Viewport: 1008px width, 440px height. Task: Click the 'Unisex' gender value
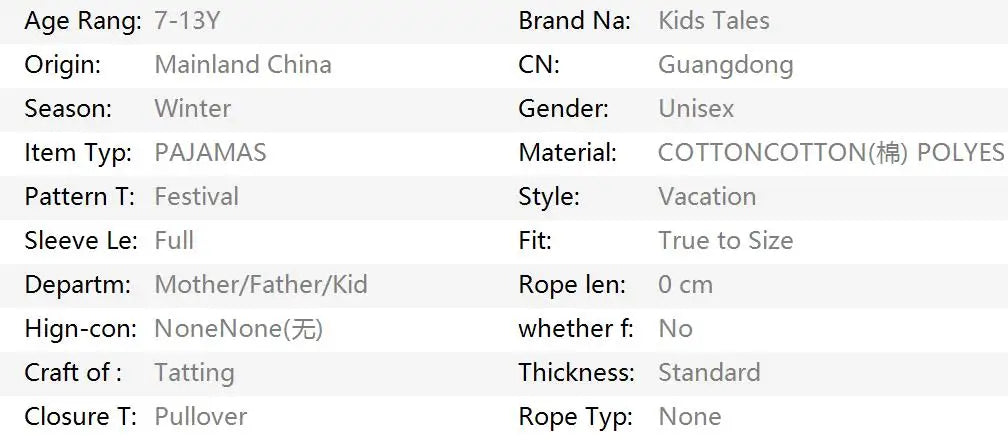tap(695, 109)
